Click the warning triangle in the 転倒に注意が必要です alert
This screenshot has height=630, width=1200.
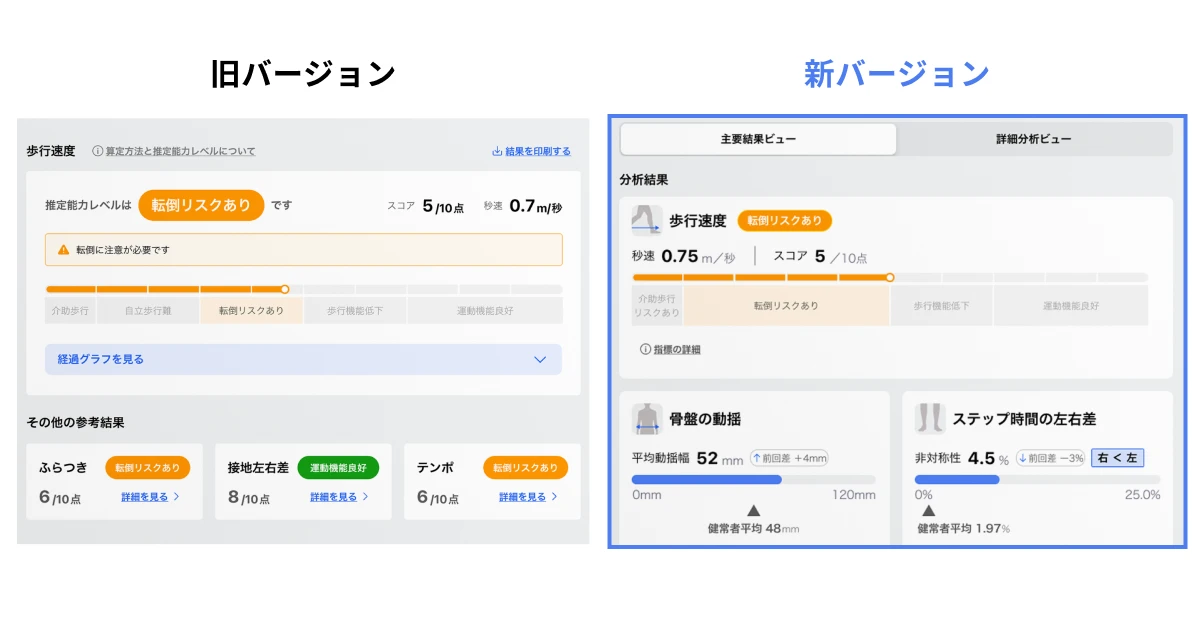63,250
